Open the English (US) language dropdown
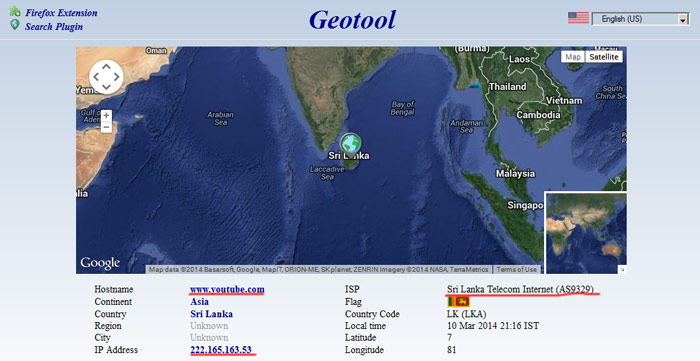The height and width of the screenshot is (361, 700). (x=640, y=19)
